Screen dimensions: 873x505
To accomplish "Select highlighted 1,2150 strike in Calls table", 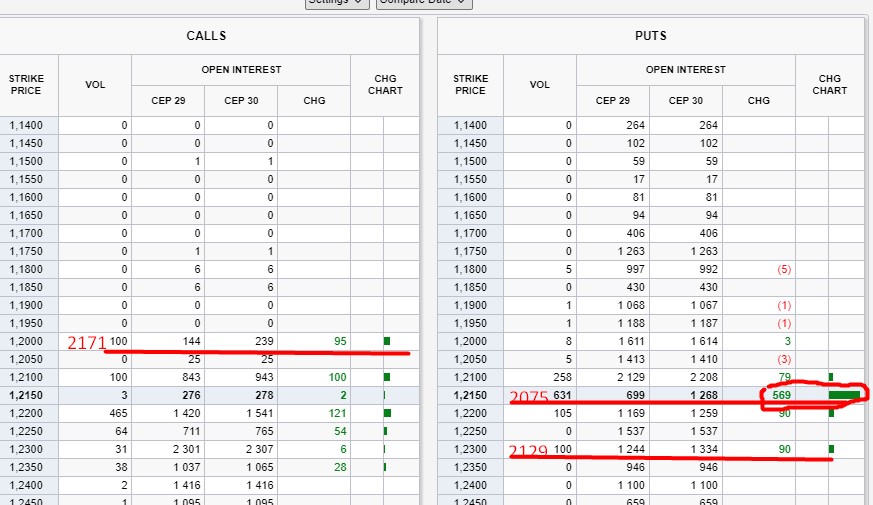I will (x=27, y=395).
